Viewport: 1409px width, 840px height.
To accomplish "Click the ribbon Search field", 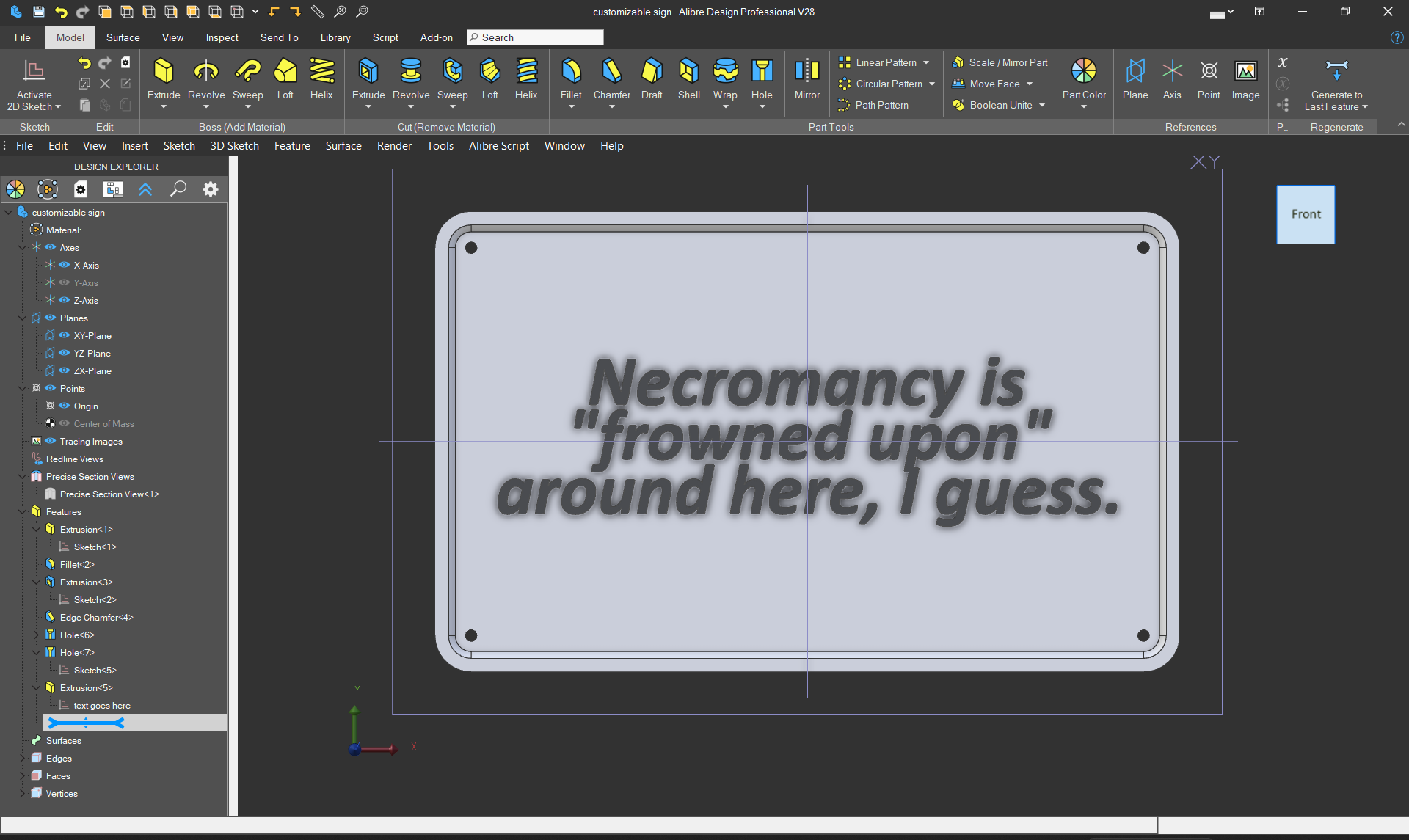I will (x=535, y=37).
